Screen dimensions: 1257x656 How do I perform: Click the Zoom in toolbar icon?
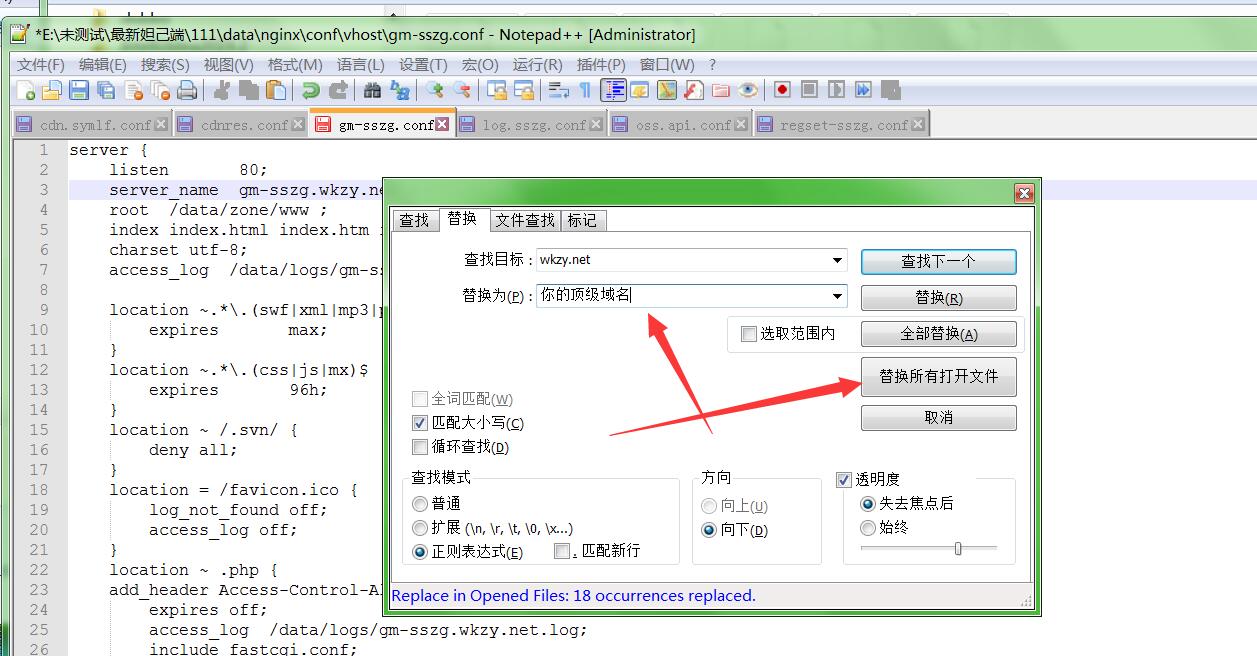(434, 91)
